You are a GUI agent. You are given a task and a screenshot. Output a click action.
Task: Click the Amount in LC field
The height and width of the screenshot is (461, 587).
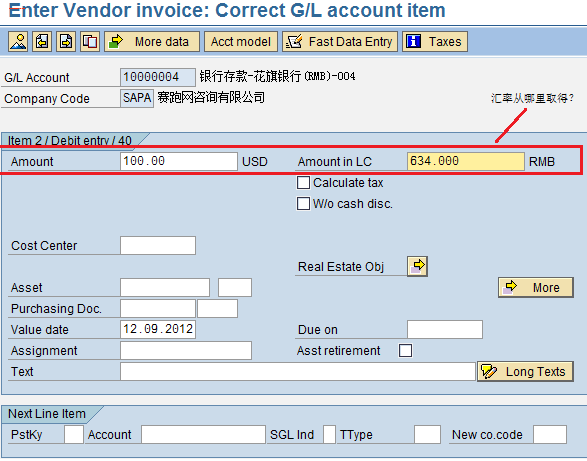pyautogui.click(x=466, y=161)
